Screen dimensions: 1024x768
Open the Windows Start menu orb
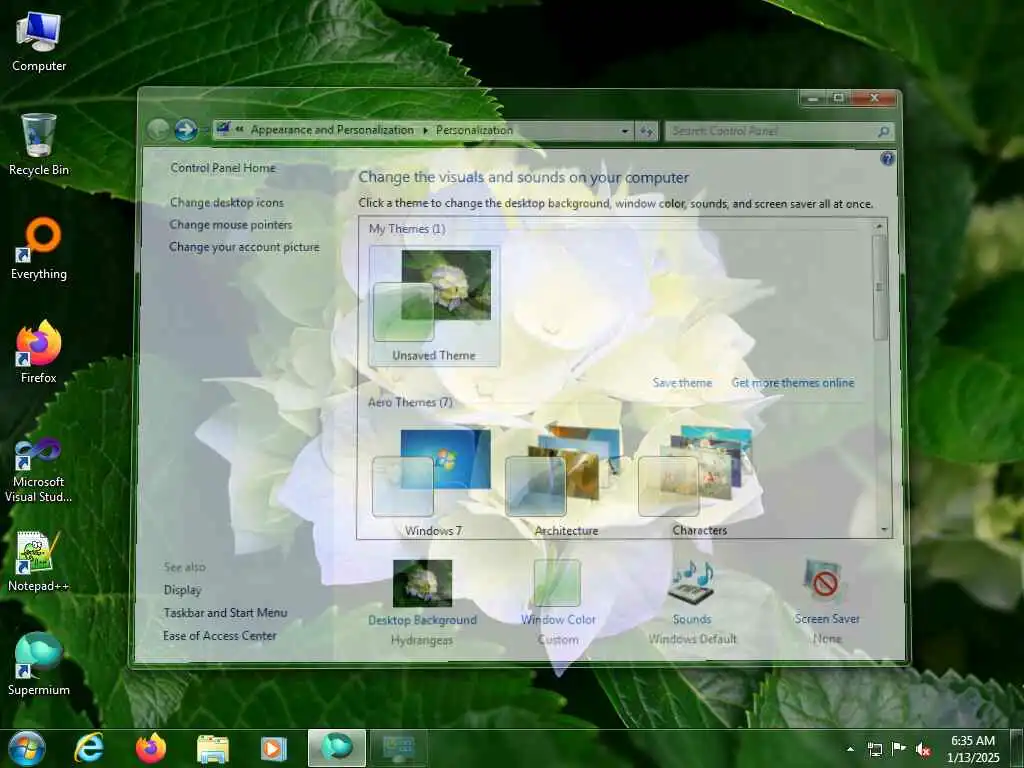coord(27,748)
